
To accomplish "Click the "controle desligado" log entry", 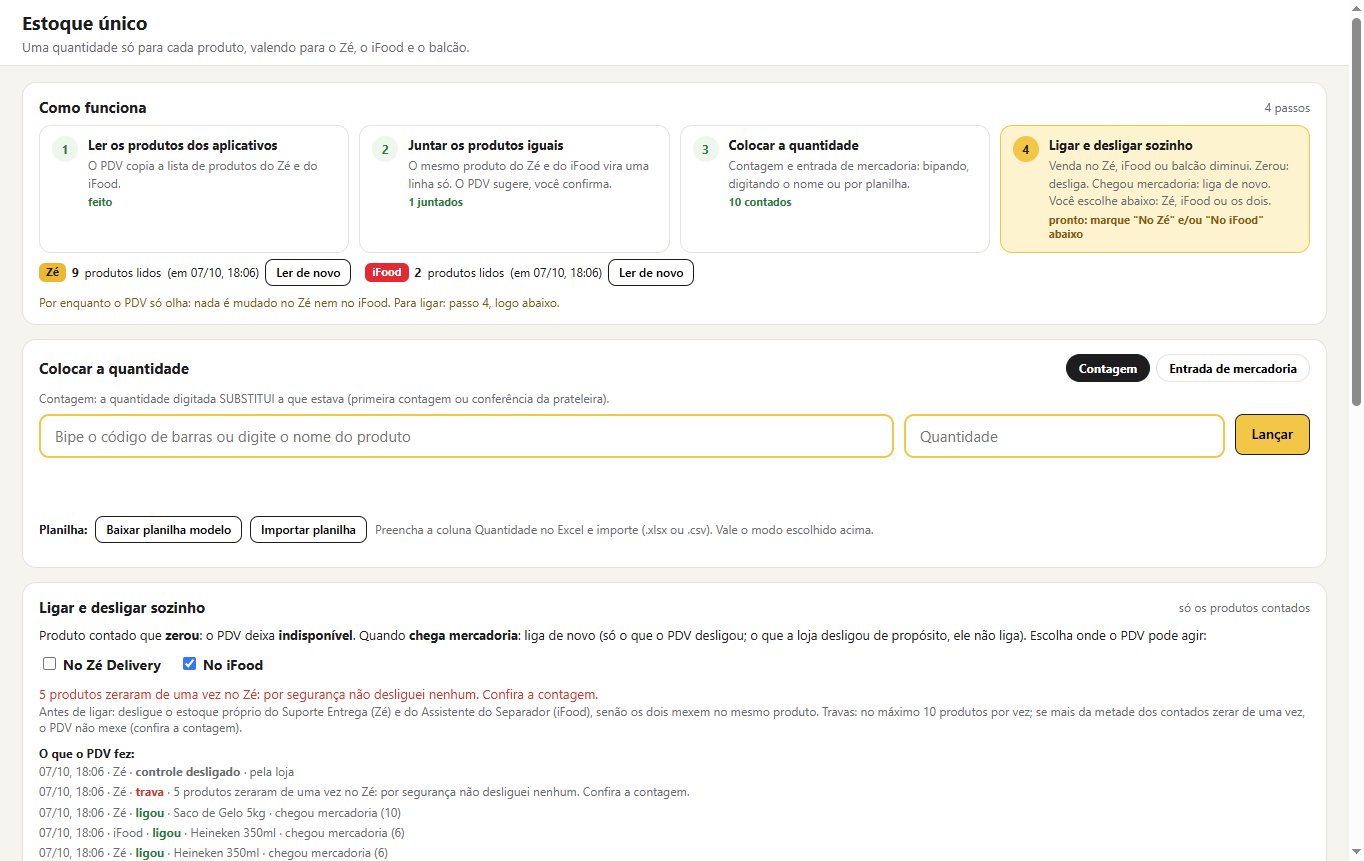I will click(x=166, y=772).
